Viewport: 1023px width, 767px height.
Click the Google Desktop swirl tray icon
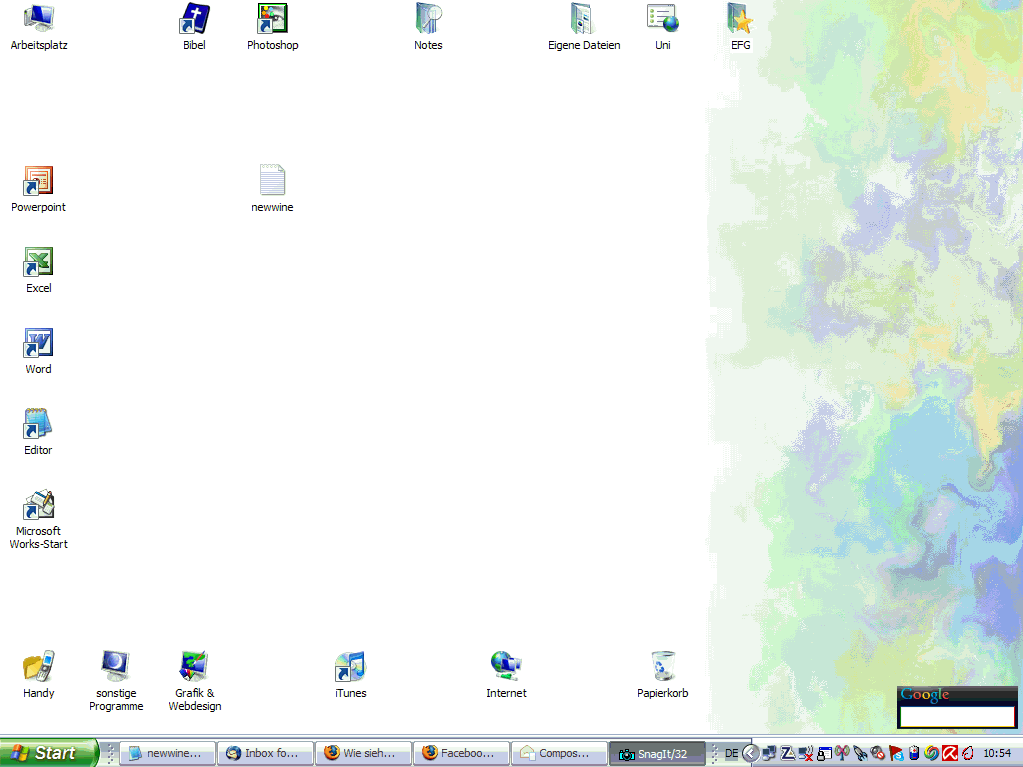click(x=932, y=753)
